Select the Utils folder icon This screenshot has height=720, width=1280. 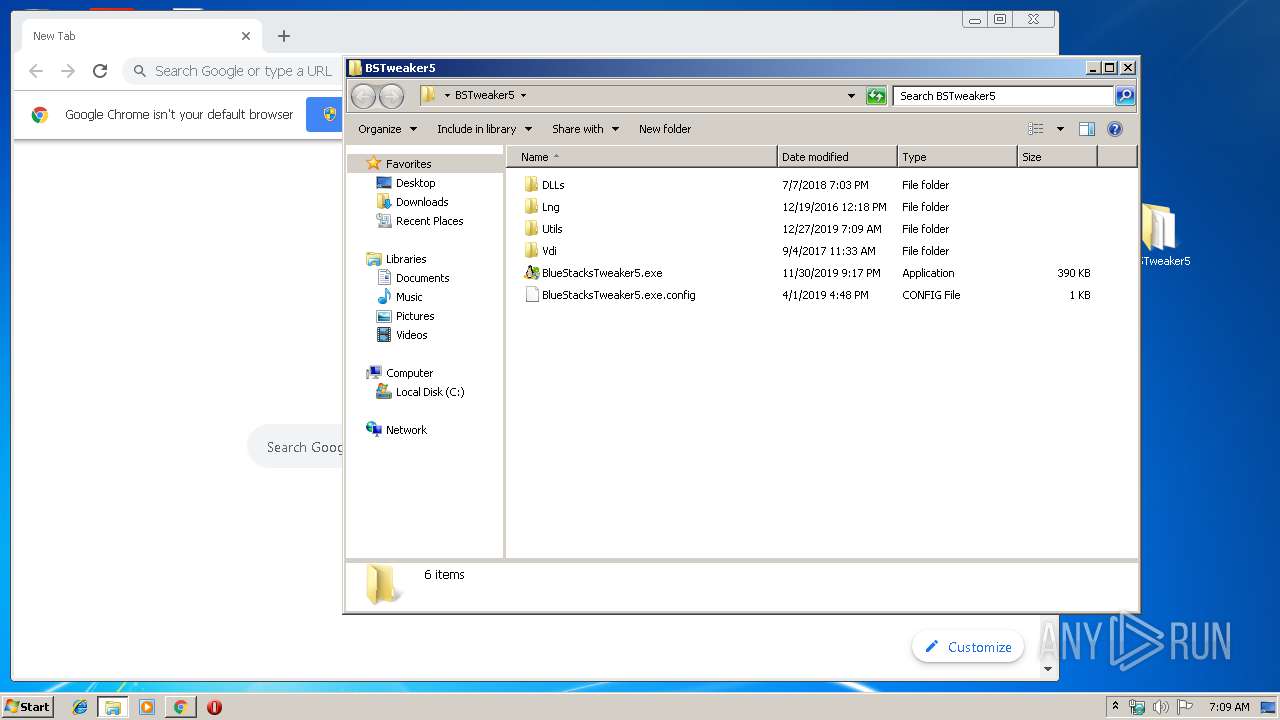(x=531, y=229)
